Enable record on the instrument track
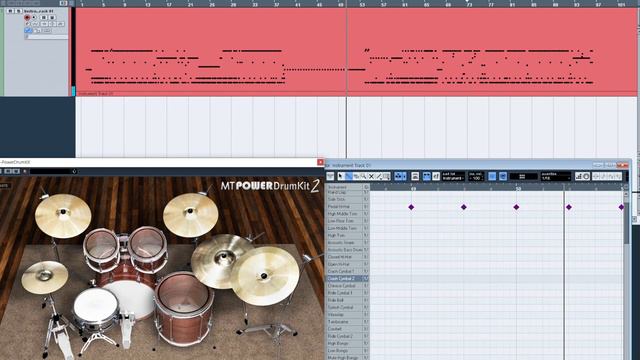Image resolution: width=640 pixels, height=360 pixels. click(27, 18)
